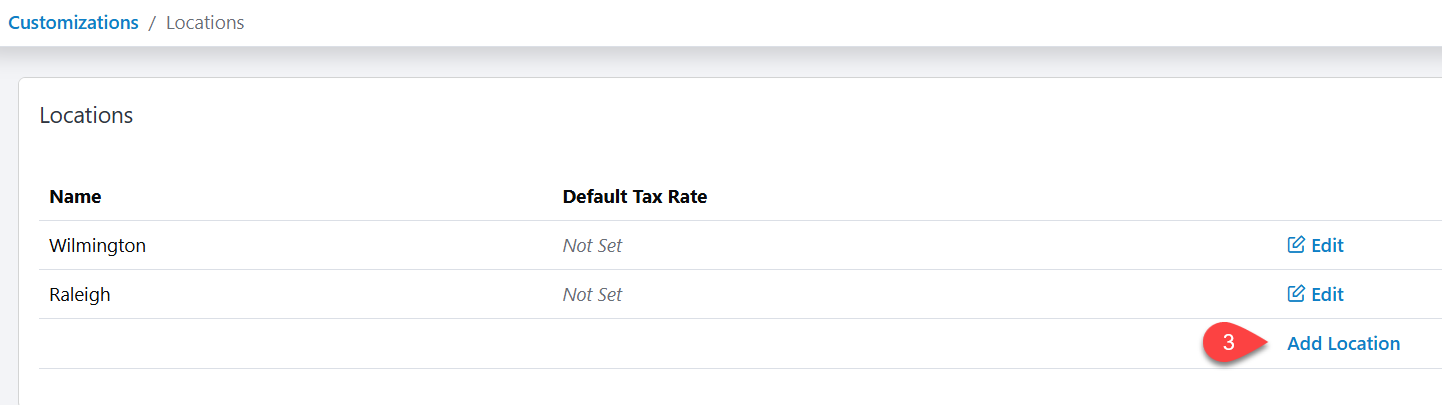
Task: Click the empty header cell above the Edit links
Action: (1340, 197)
